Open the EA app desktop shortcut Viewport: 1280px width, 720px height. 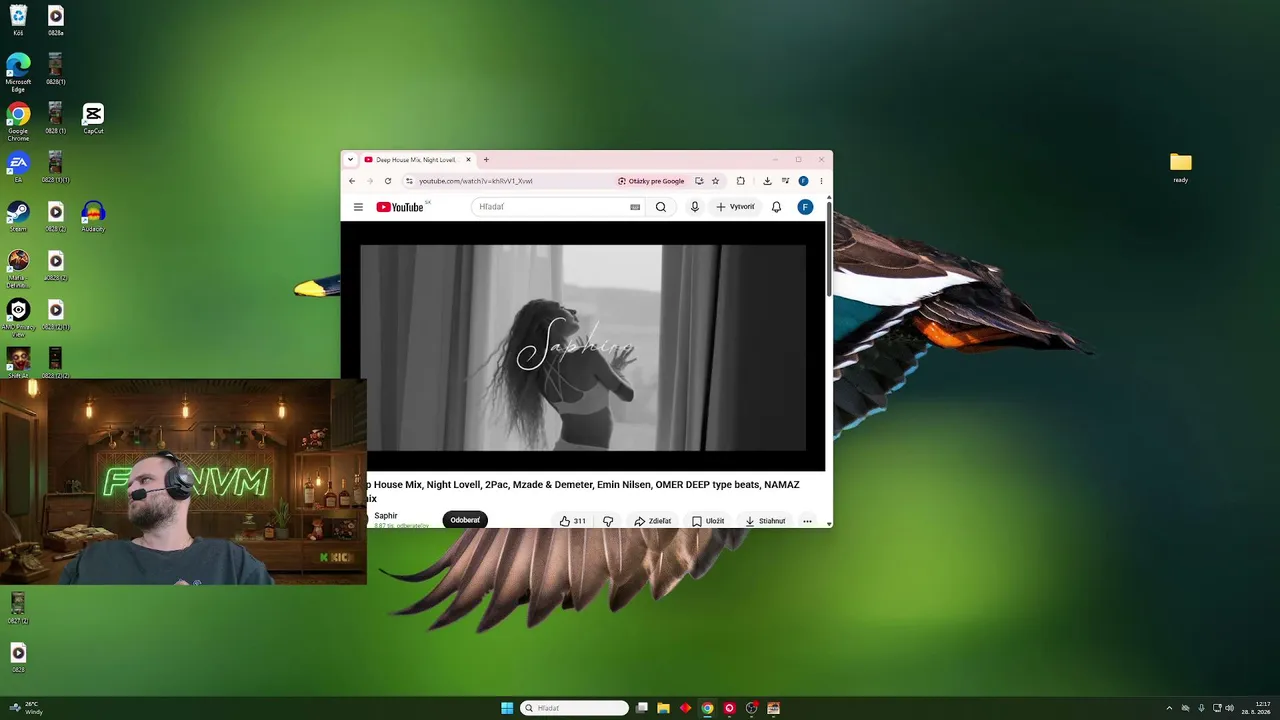point(18,166)
